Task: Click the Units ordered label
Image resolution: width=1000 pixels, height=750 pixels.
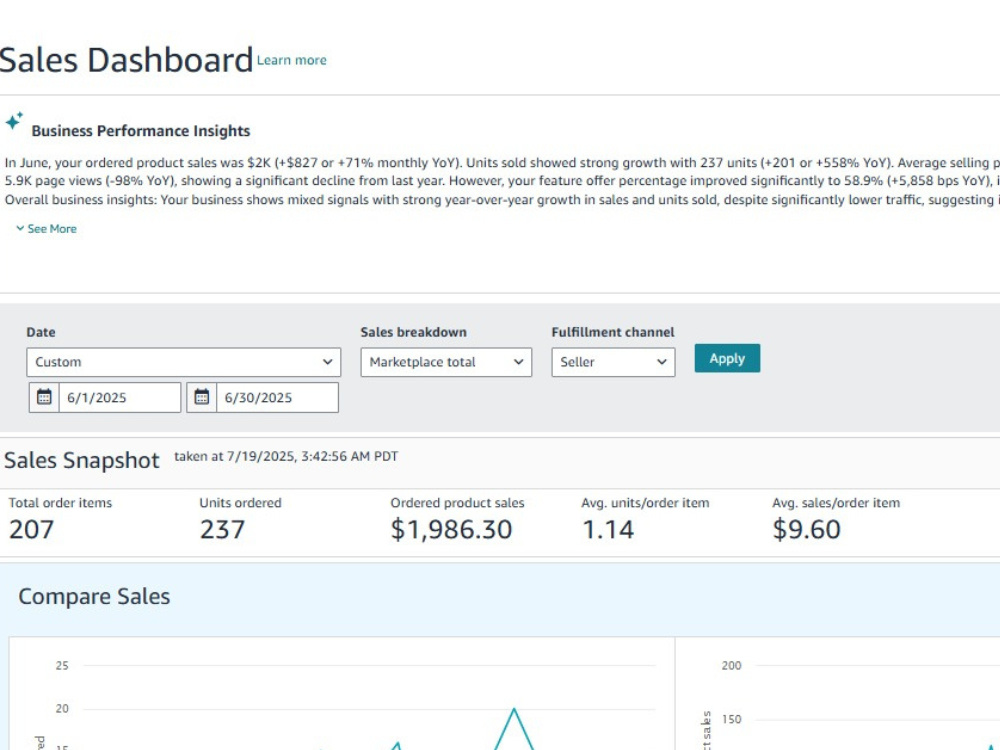Action: 240,503
